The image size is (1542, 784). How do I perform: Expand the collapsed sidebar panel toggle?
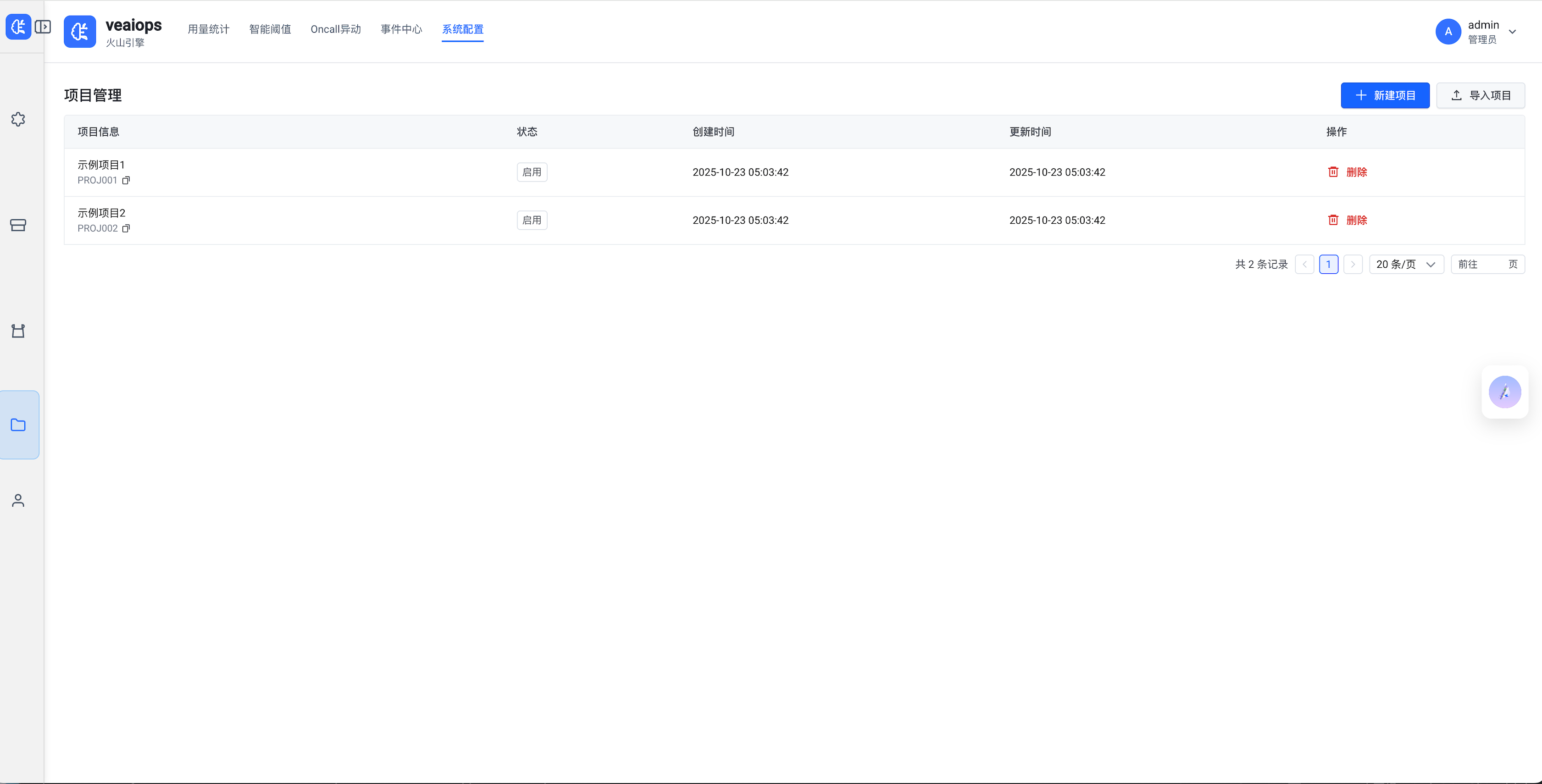tap(43, 27)
